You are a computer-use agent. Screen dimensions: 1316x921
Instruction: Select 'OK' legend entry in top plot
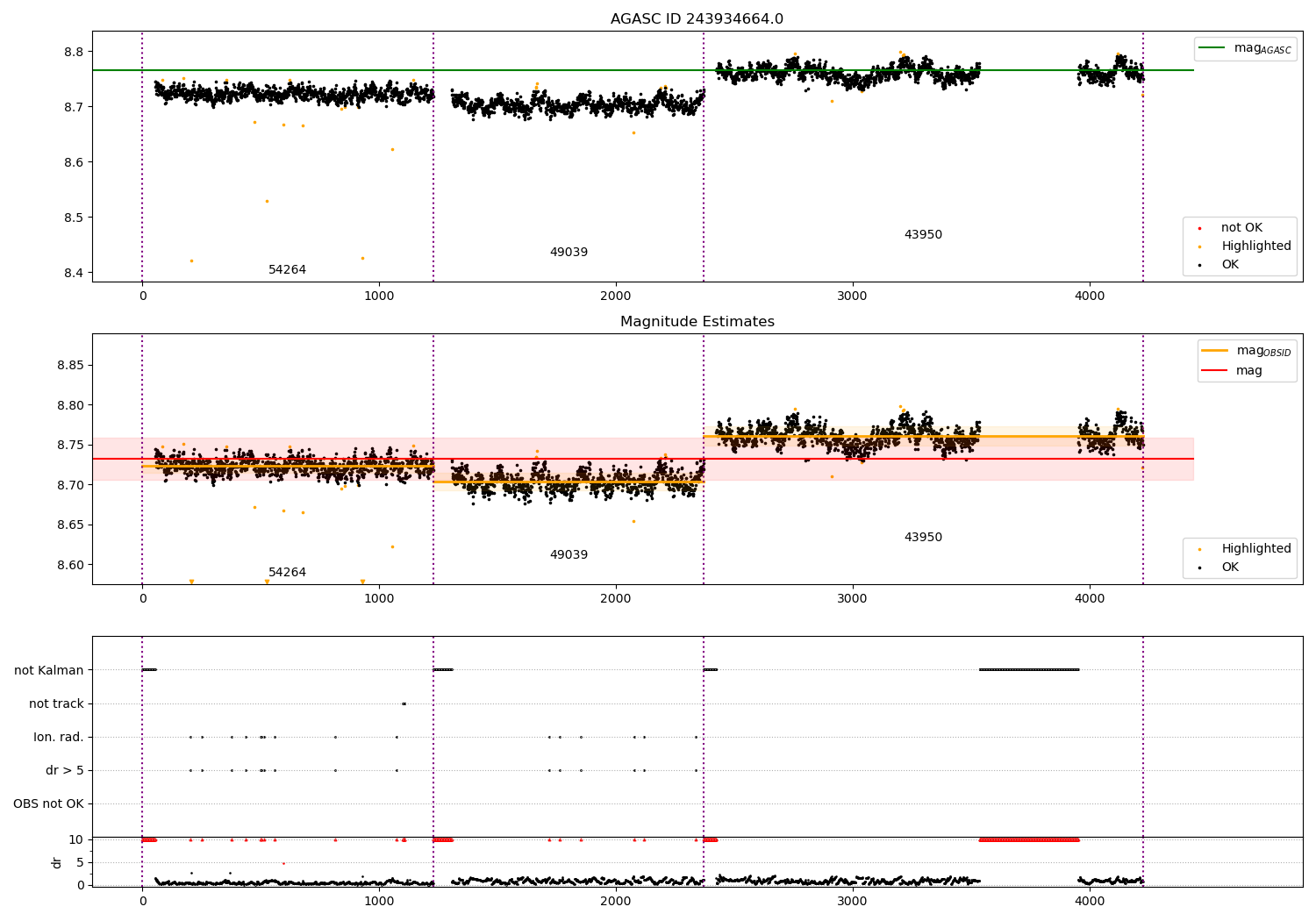pyautogui.click(x=1219, y=265)
